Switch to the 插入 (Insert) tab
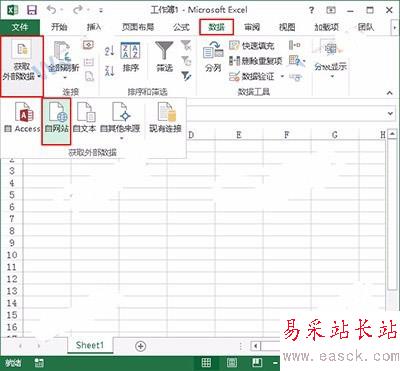 coord(94,27)
